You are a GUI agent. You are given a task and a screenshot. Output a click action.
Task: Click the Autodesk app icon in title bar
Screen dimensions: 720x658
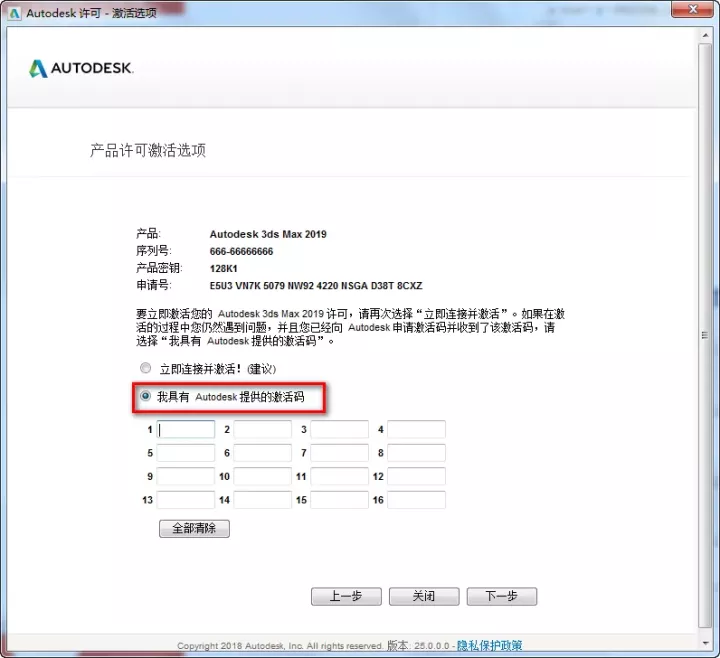(x=13, y=11)
